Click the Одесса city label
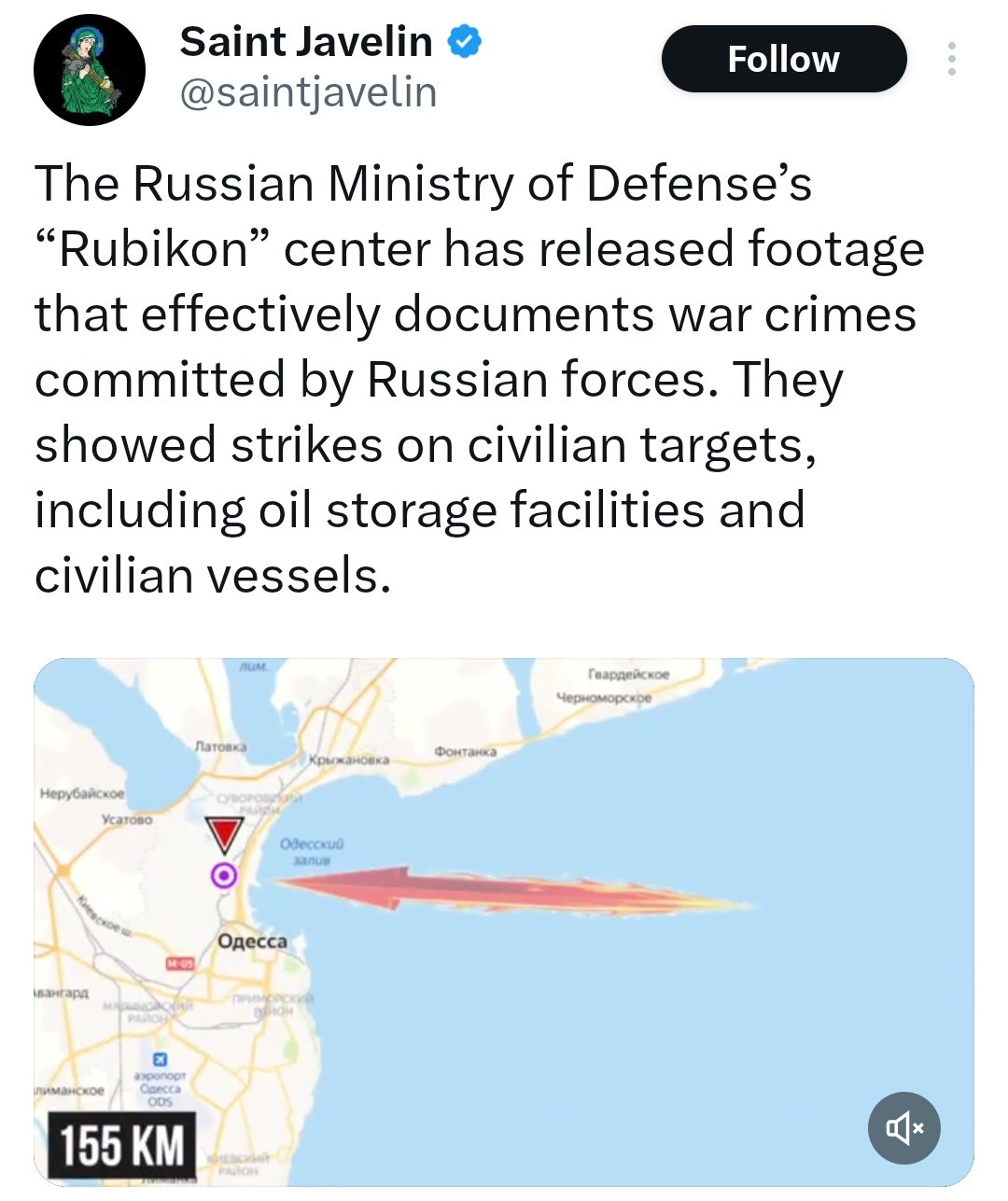Image resolution: width=1008 pixels, height=1201 pixels. pyautogui.click(x=252, y=941)
